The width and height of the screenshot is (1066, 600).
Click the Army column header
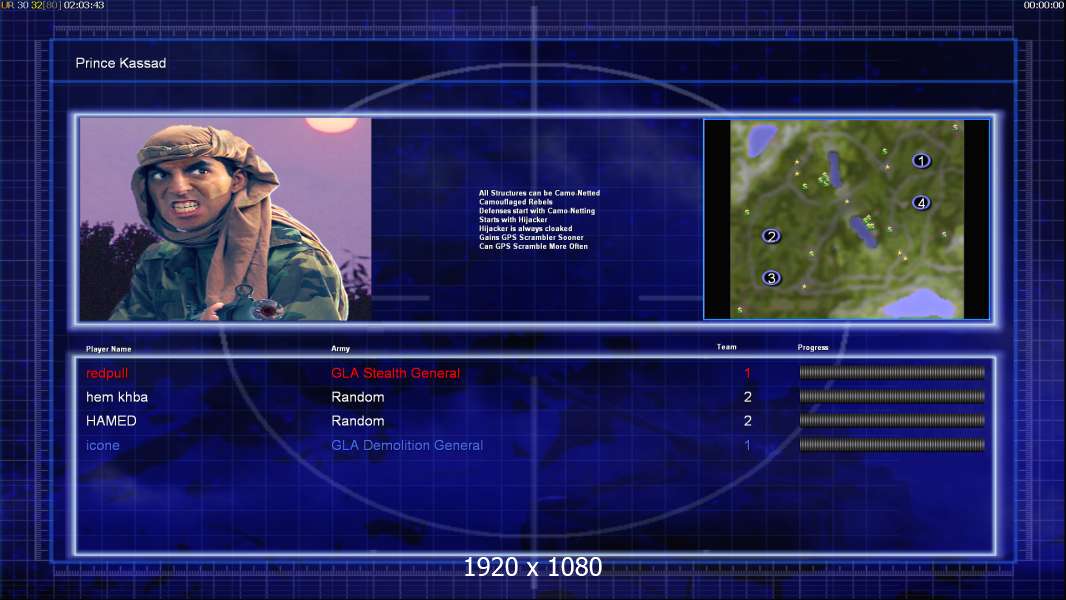(341, 349)
